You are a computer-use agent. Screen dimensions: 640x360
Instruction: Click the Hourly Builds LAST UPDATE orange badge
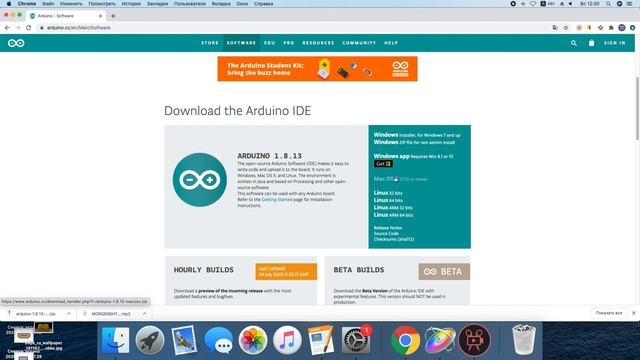tap(286, 272)
